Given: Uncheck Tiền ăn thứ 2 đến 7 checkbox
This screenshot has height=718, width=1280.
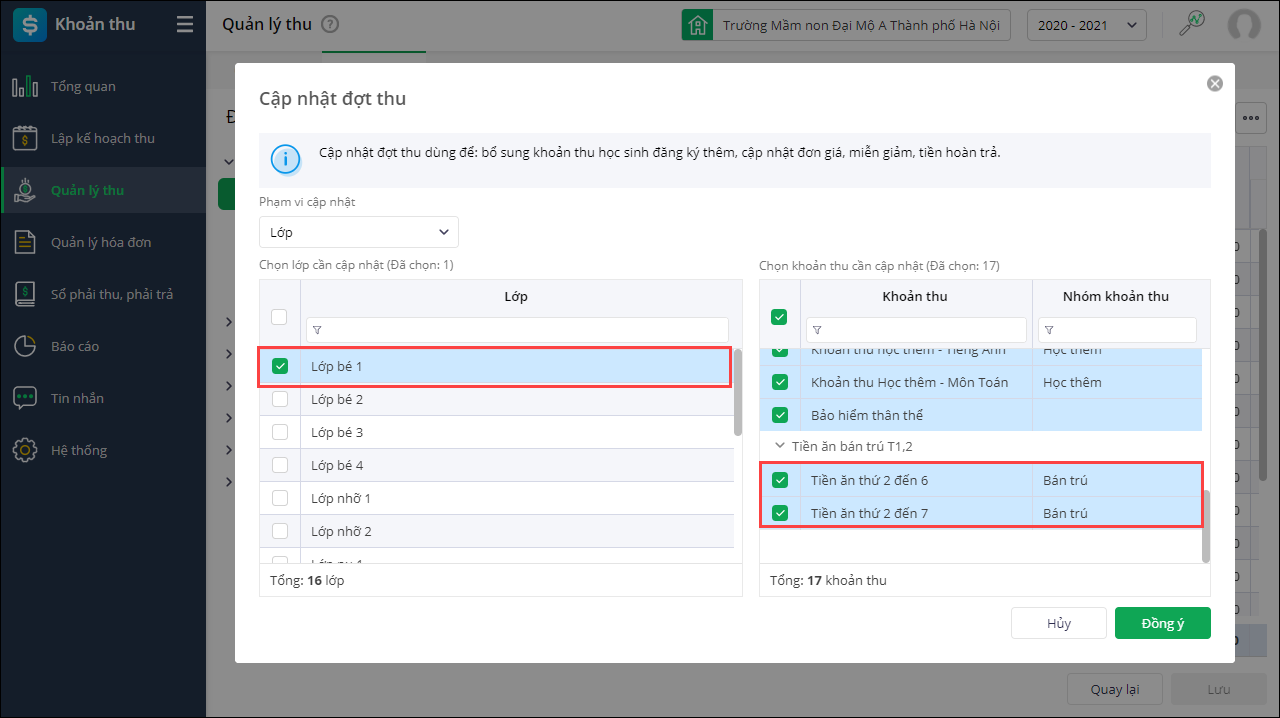Looking at the screenshot, I should 780,513.
